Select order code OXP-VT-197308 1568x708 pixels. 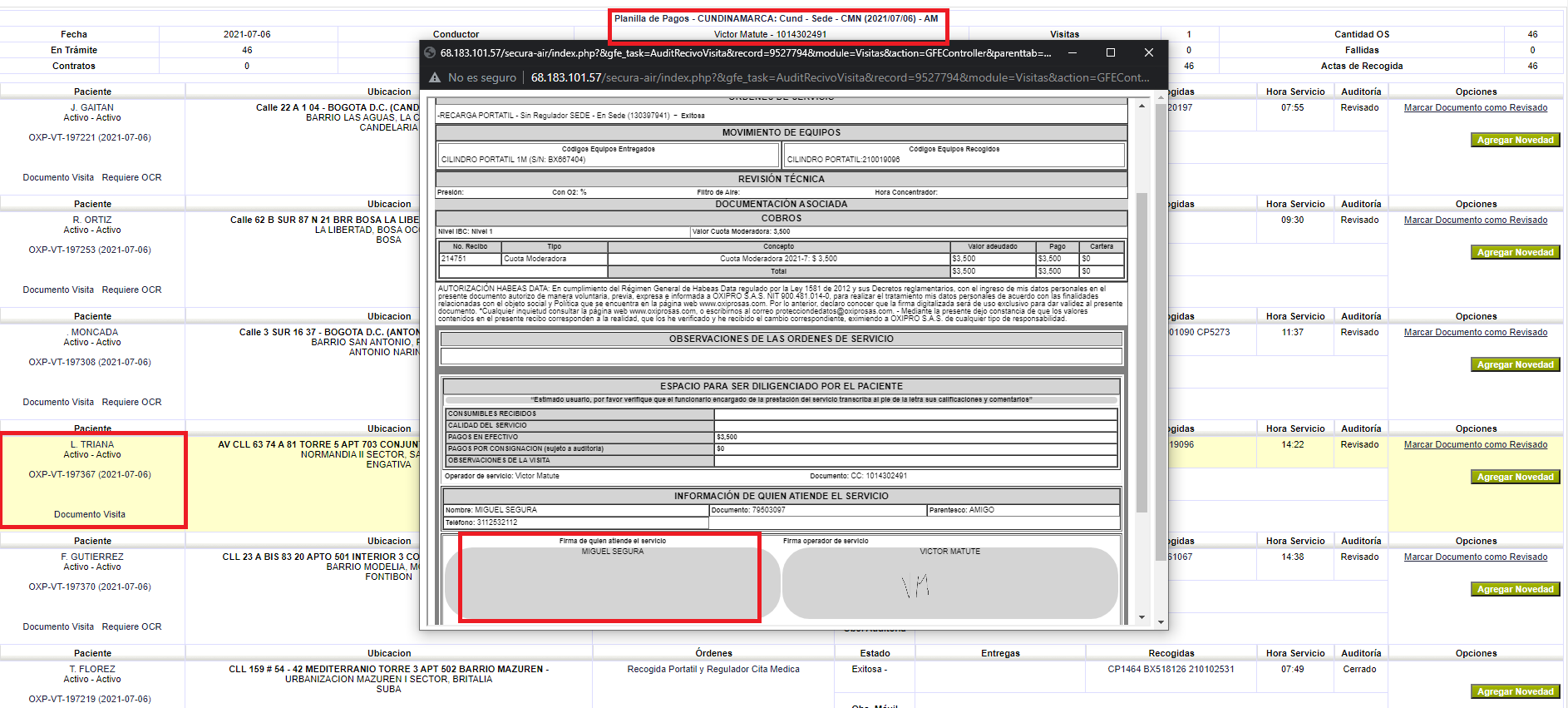pyautogui.click(x=90, y=362)
